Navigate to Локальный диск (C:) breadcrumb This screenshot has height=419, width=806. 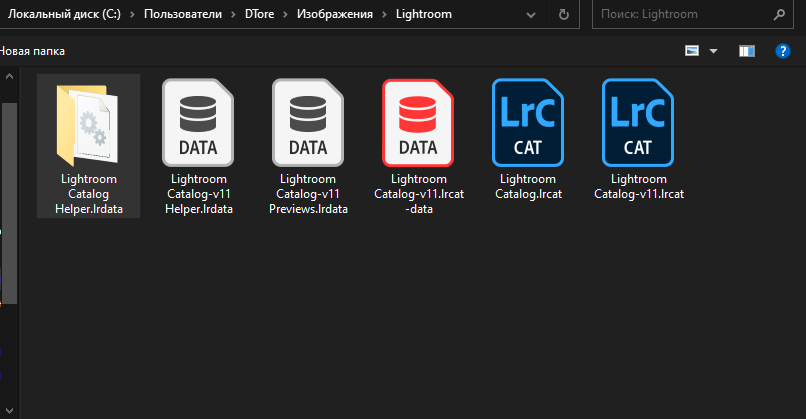point(64,15)
